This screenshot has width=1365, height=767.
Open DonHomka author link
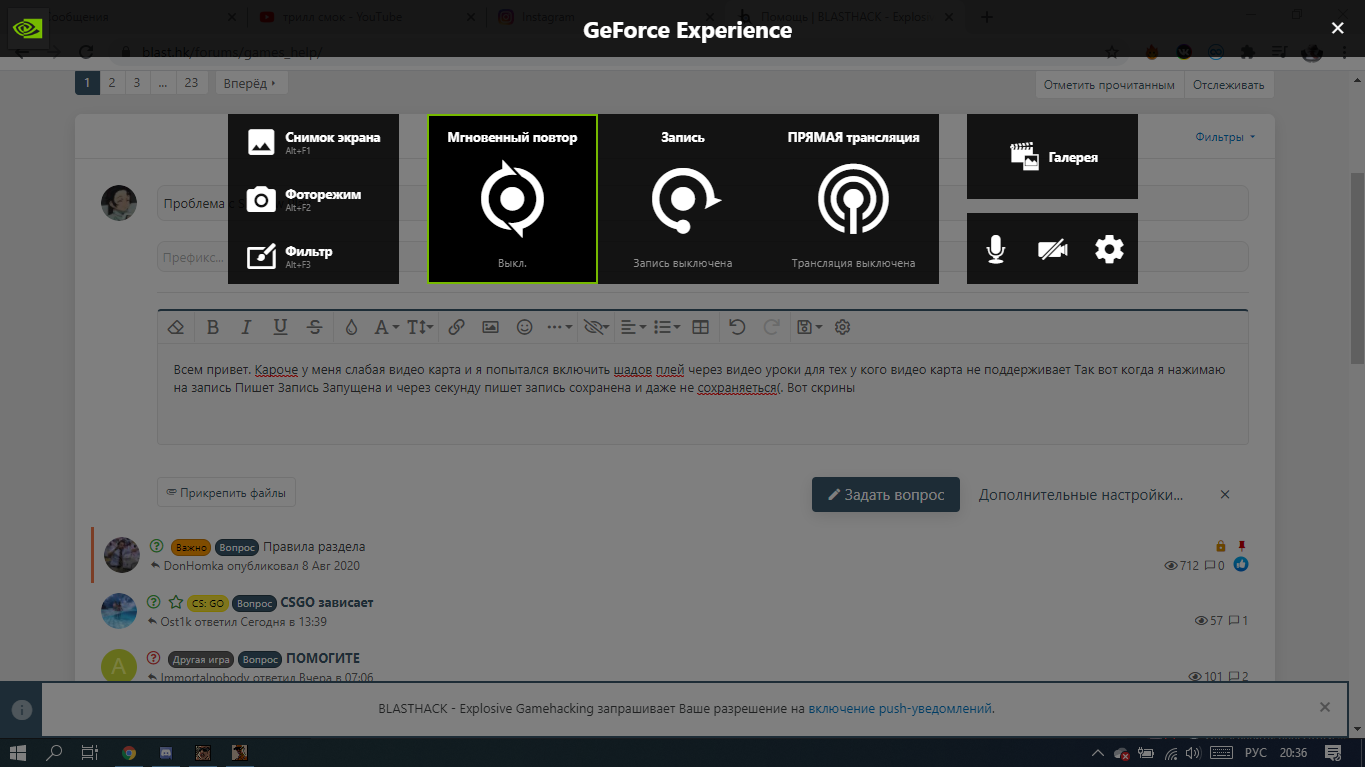[x=193, y=566]
